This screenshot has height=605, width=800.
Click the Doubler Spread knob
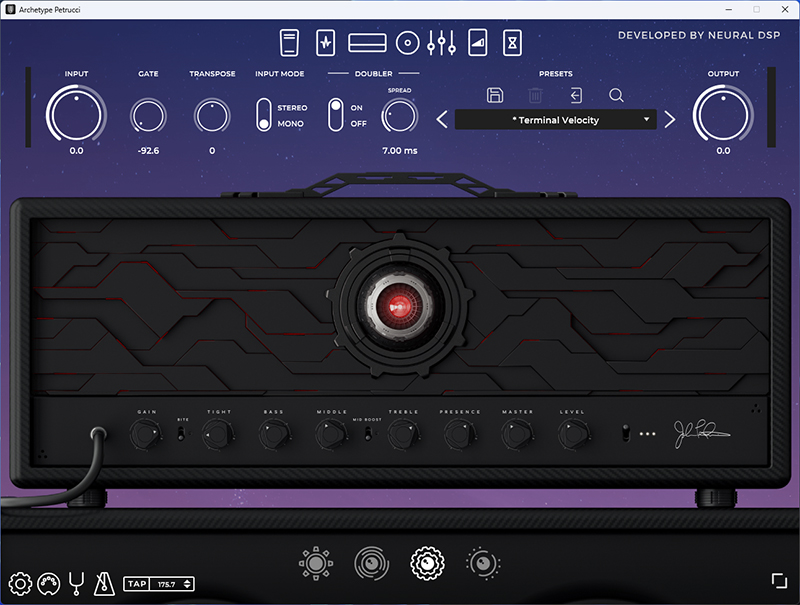coord(399,116)
